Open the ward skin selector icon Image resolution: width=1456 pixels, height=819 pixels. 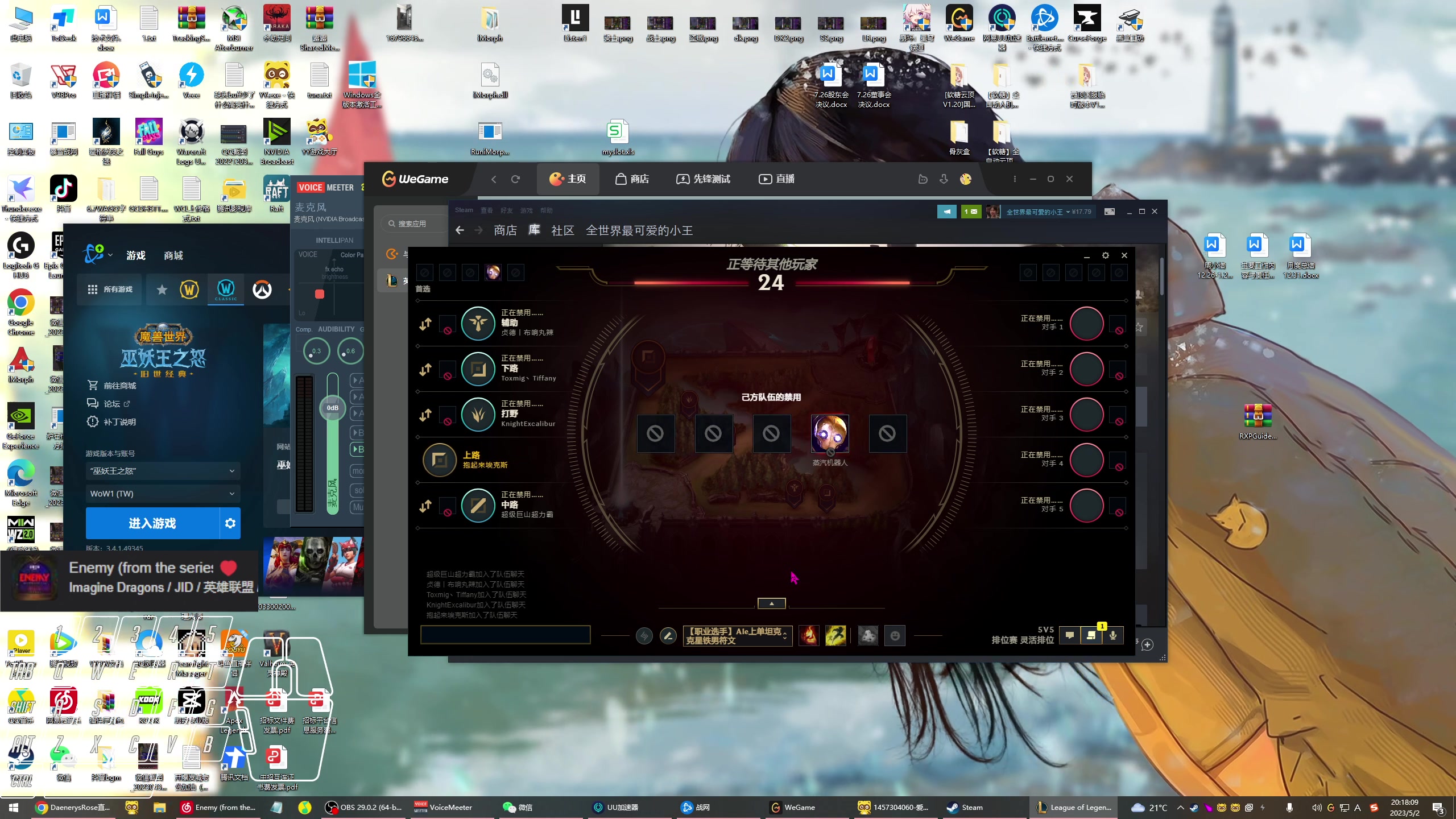coord(868,635)
